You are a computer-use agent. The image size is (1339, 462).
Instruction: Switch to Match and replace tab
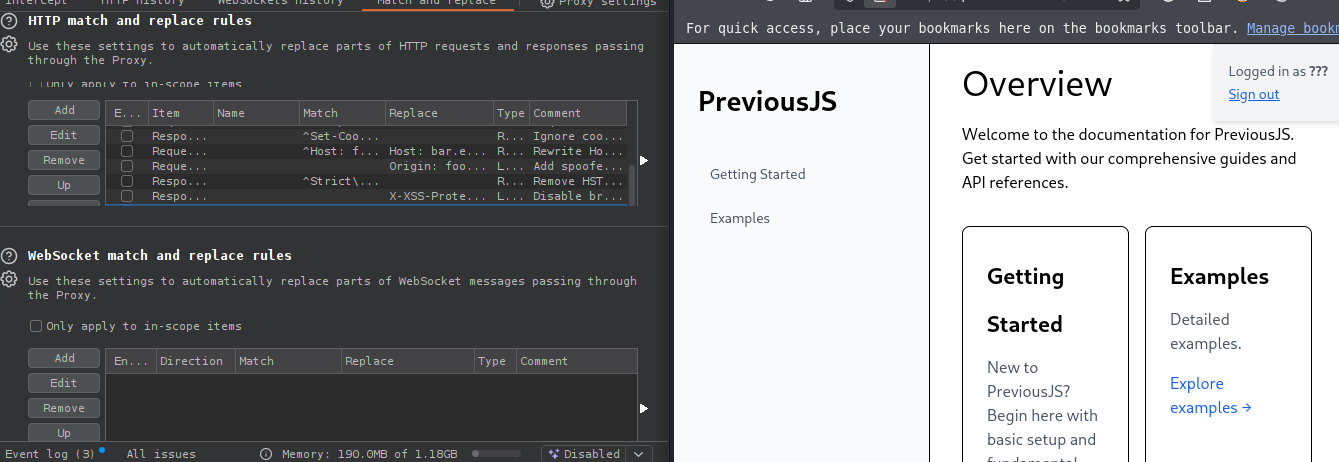436,3
